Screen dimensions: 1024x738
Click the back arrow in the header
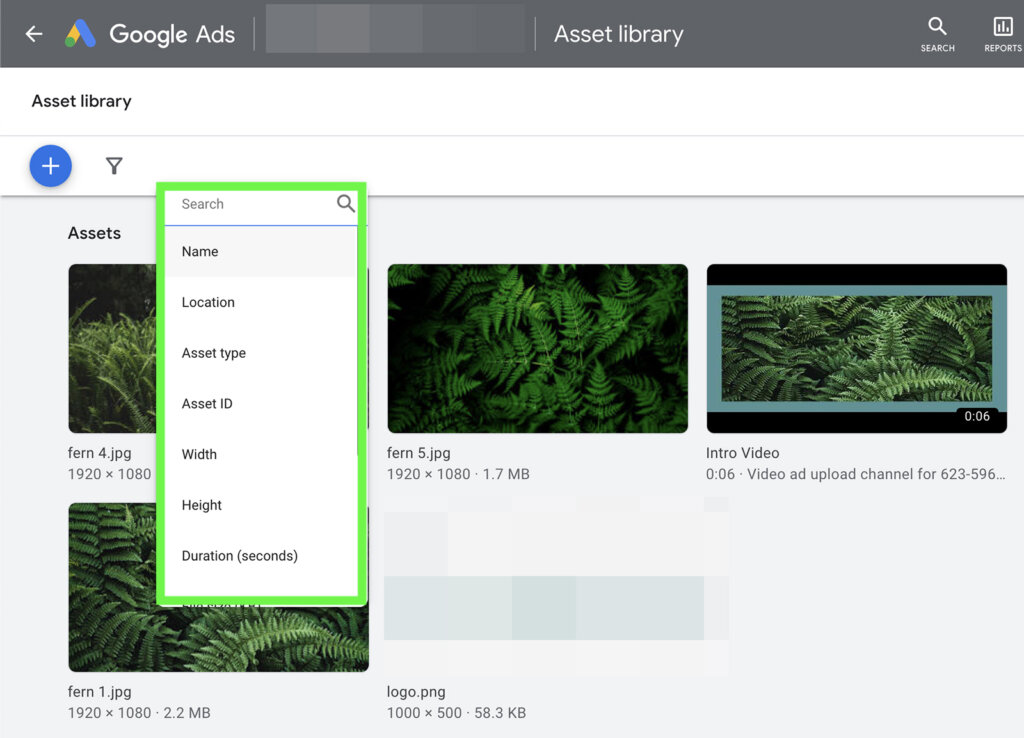point(33,33)
